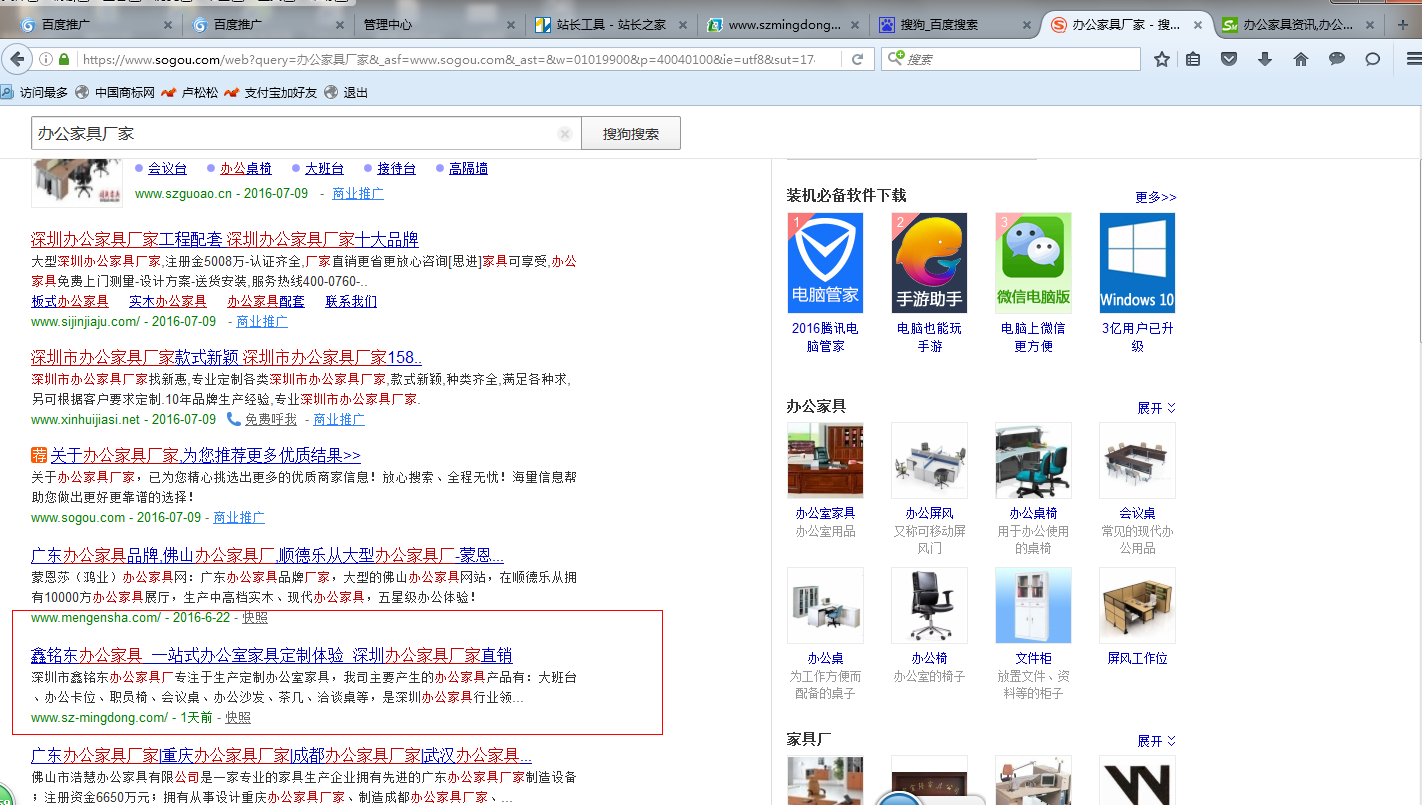The height and width of the screenshot is (805, 1422).
Task: Click the 微信电脑版 WeChat desktop icon
Action: click(1032, 262)
